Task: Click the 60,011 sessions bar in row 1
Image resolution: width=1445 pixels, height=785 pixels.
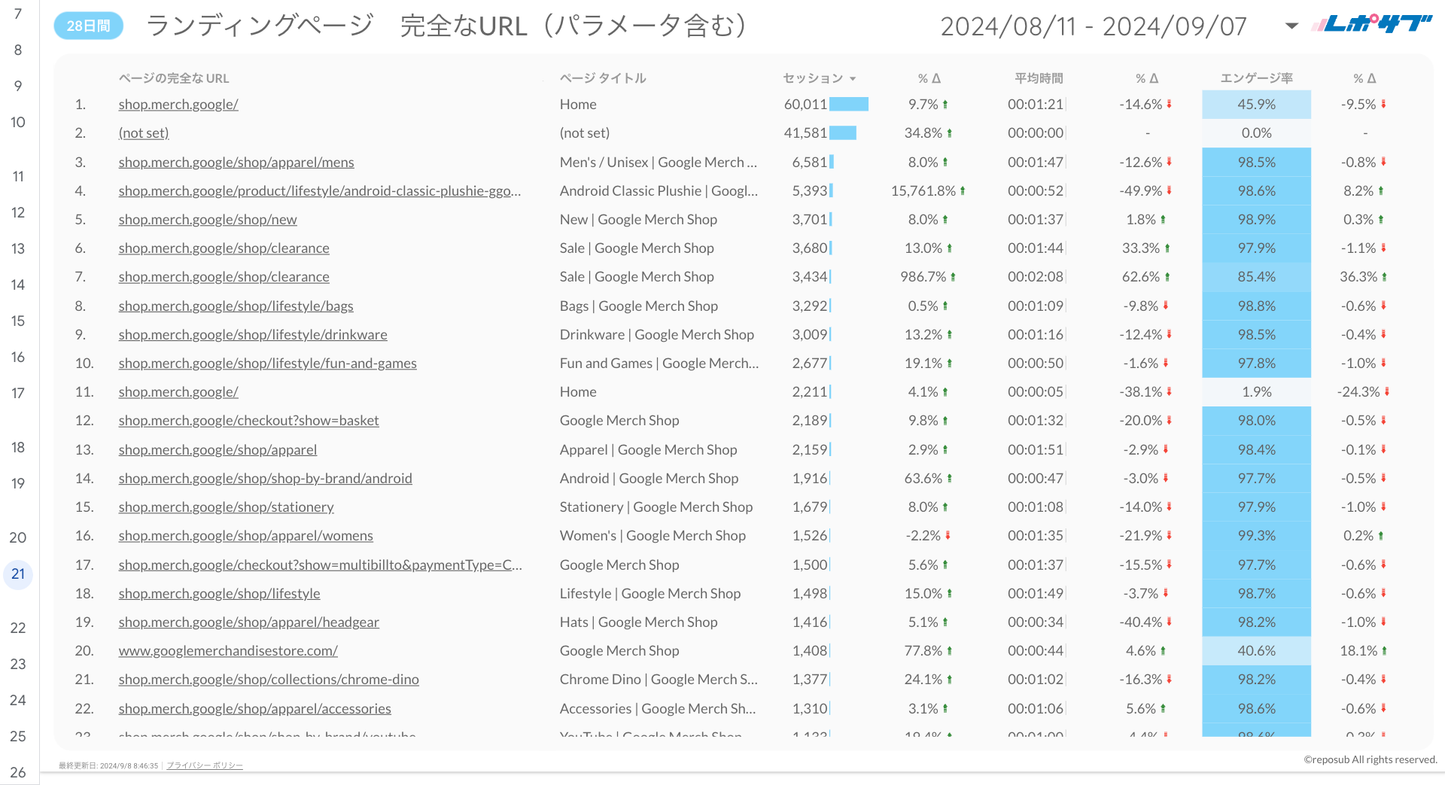Action: coord(848,104)
